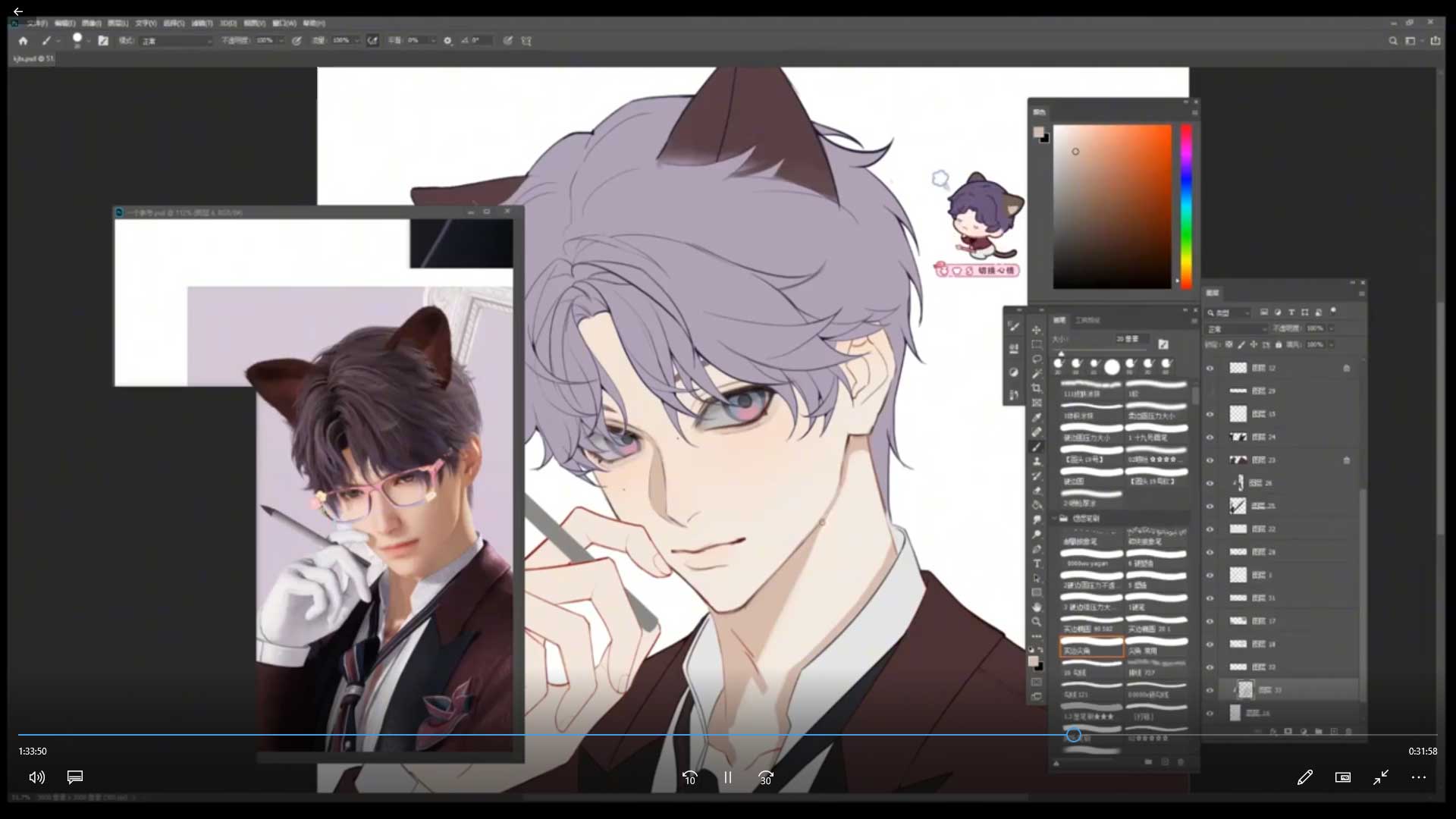Open the brush mode dropdown in options bar
Image resolution: width=1456 pixels, height=819 pixels.
[x=176, y=41]
